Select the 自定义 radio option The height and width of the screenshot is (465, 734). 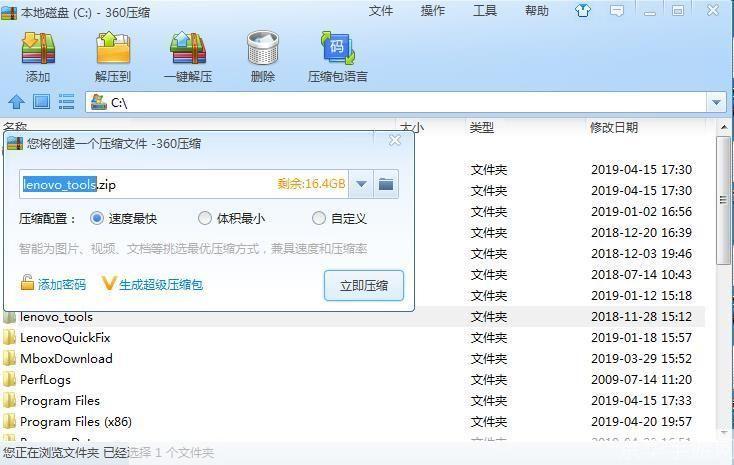pyautogui.click(x=319, y=218)
